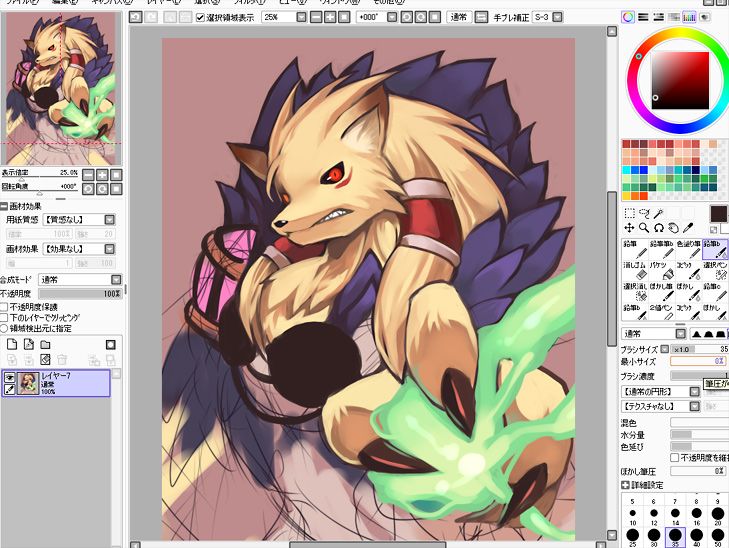Open the 25% zoom level dropdown
This screenshot has width=729, height=548.
301,17
